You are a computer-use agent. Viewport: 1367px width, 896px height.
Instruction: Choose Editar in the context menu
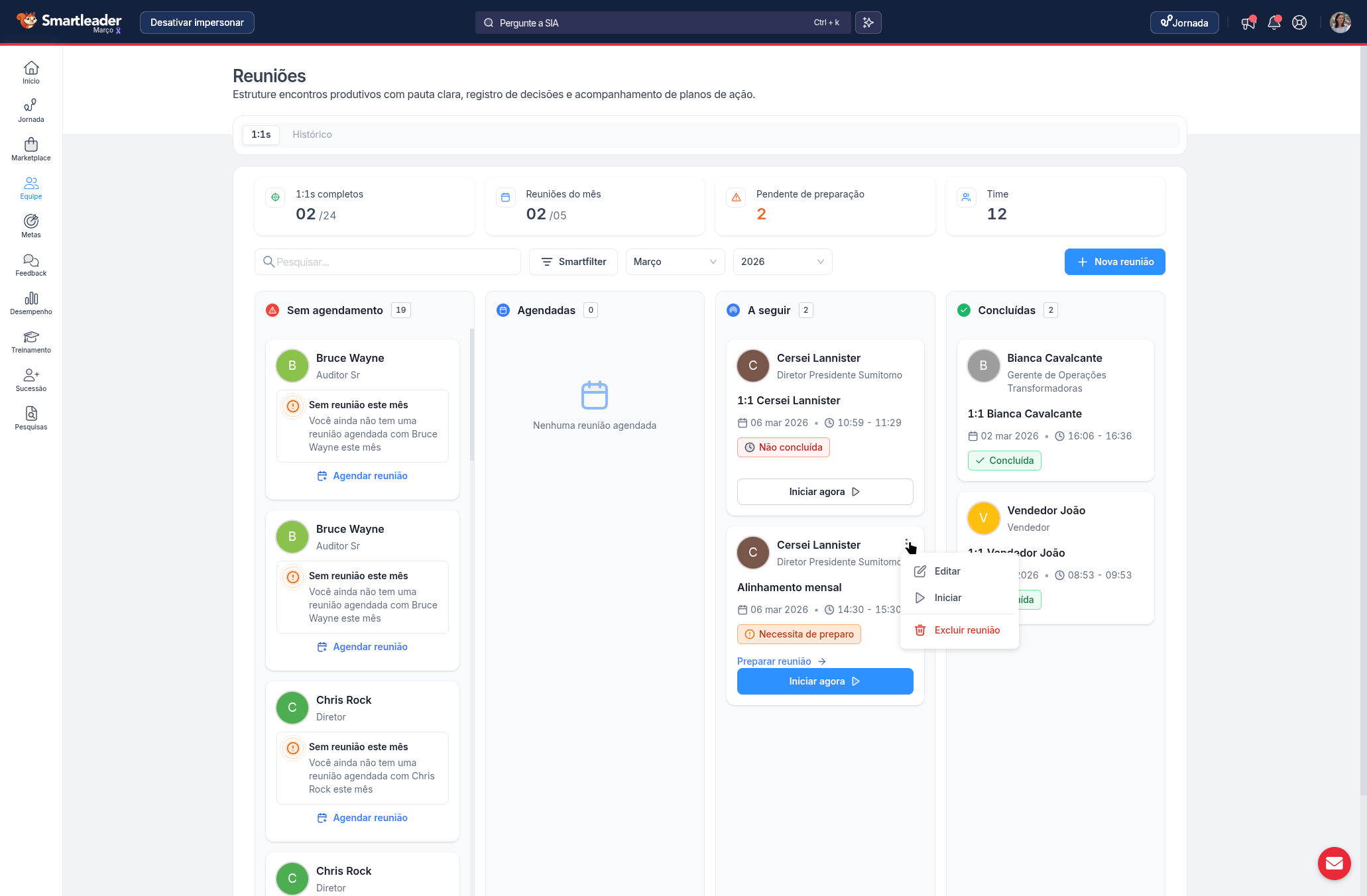(947, 571)
